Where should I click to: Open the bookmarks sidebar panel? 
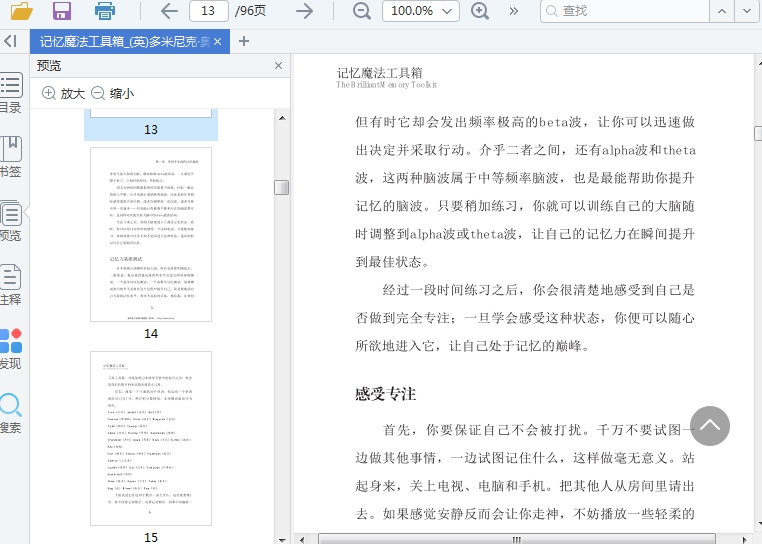click(x=11, y=155)
